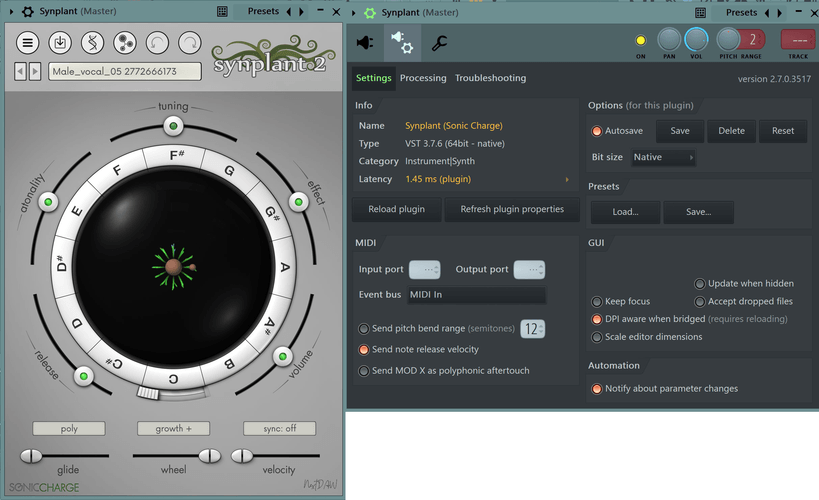Screen dimensions: 819x500
Task: Select the D key on ring
Action: click(77, 323)
